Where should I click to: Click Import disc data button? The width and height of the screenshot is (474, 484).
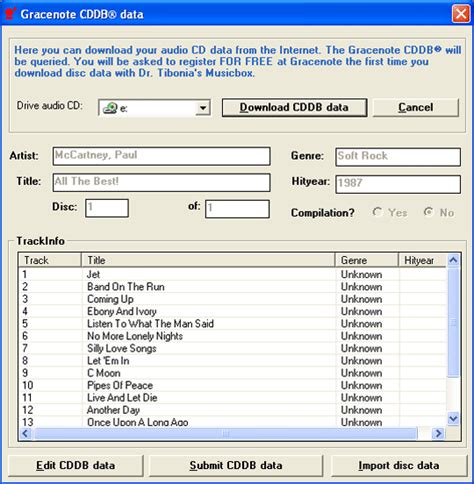(399, 465)
